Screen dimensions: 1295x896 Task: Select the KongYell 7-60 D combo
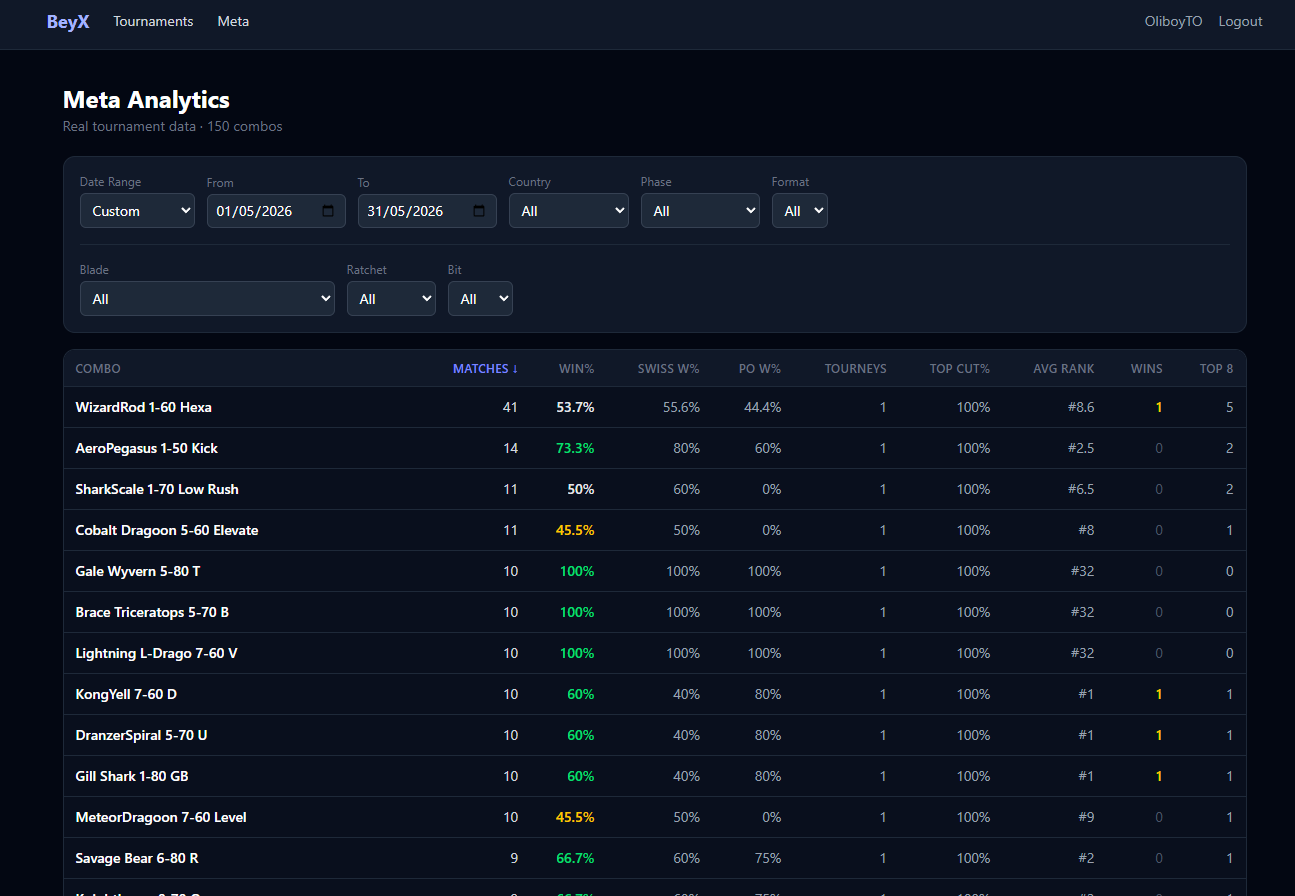[126, 694]
